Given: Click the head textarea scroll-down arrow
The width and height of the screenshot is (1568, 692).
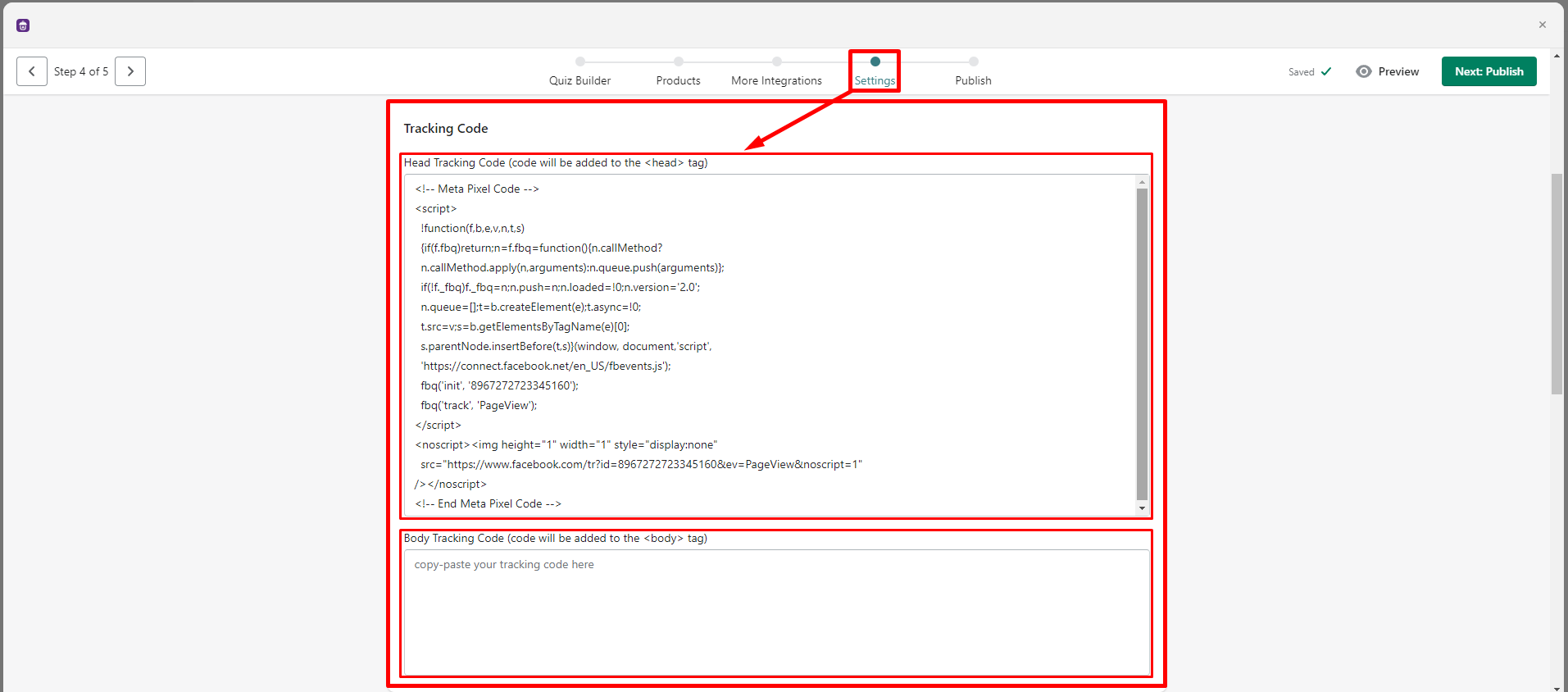Looking at the screenshot, I should click(1142, 508).
